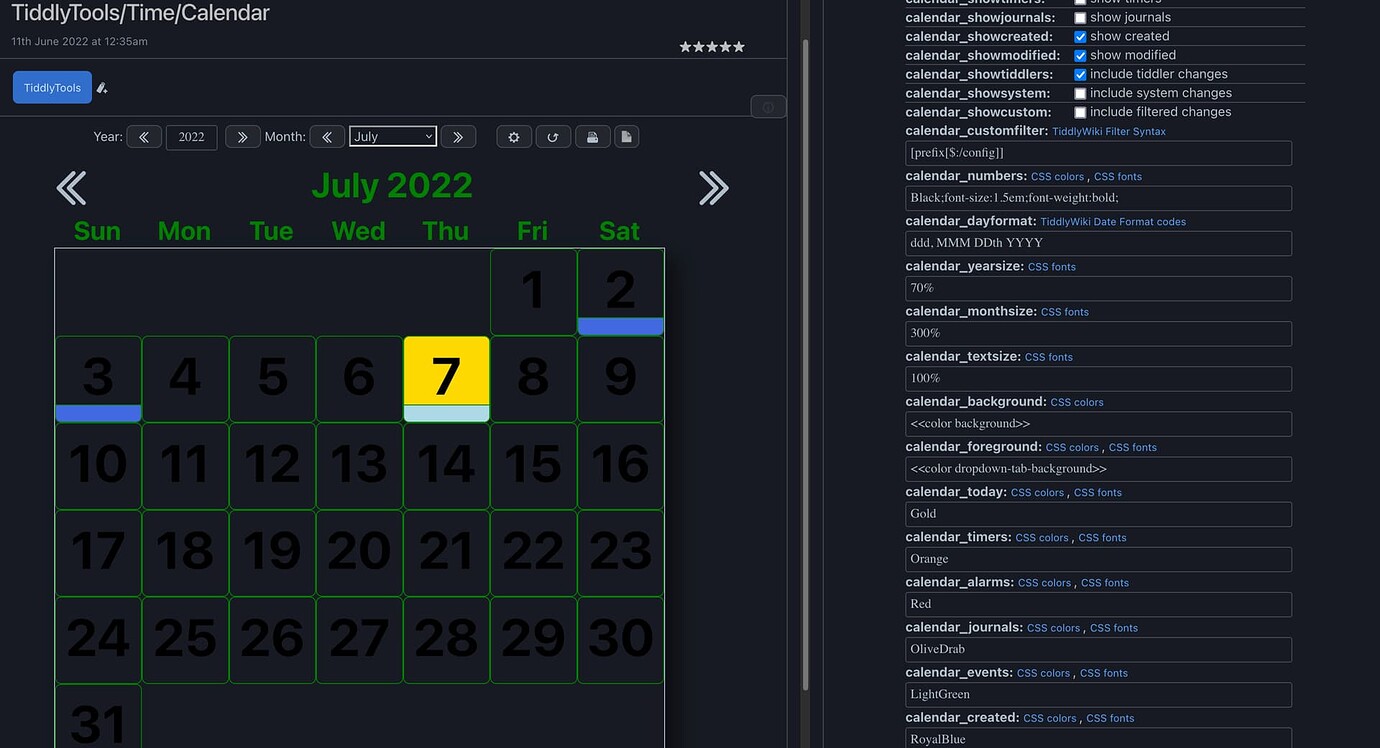Jump to August with the large right chevron
This screenshot has height=748, width=1380.
point(713,187)
